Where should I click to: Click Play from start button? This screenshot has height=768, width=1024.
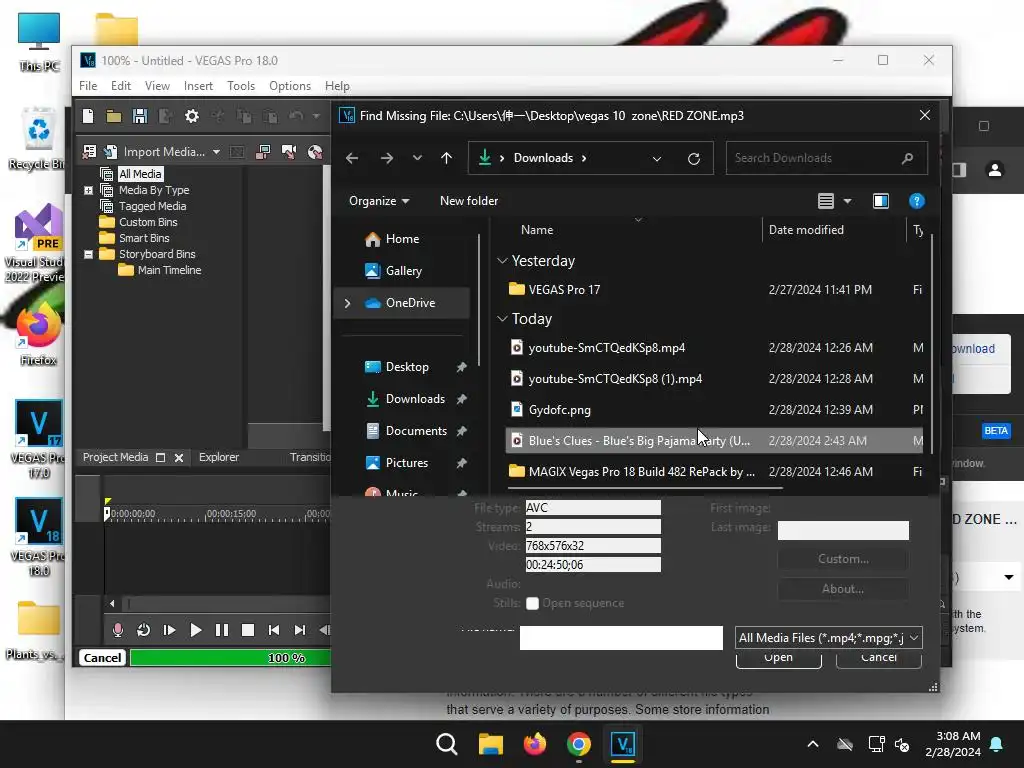(169, 630)
